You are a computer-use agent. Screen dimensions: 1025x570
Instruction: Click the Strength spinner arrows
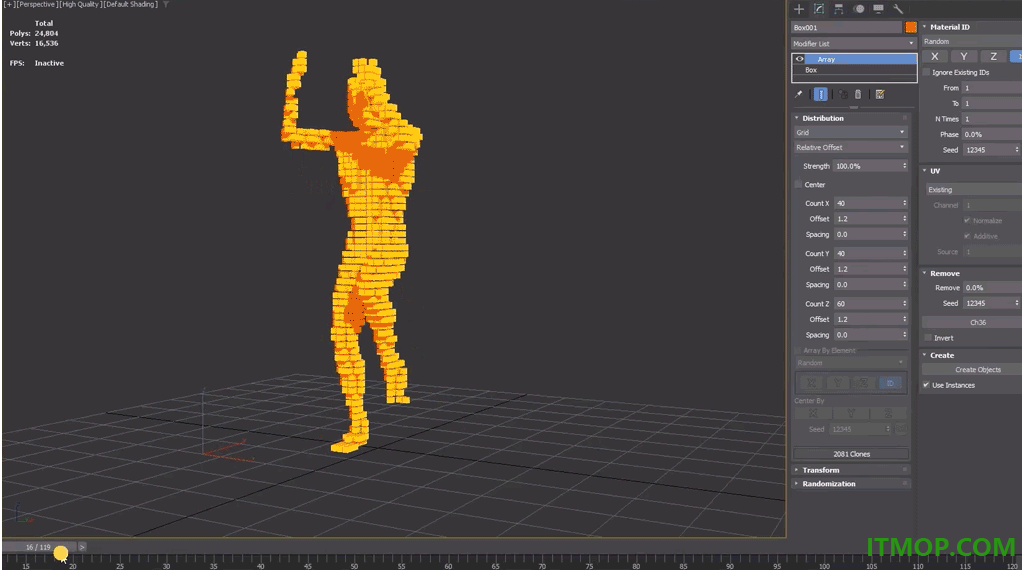[905, 166]
